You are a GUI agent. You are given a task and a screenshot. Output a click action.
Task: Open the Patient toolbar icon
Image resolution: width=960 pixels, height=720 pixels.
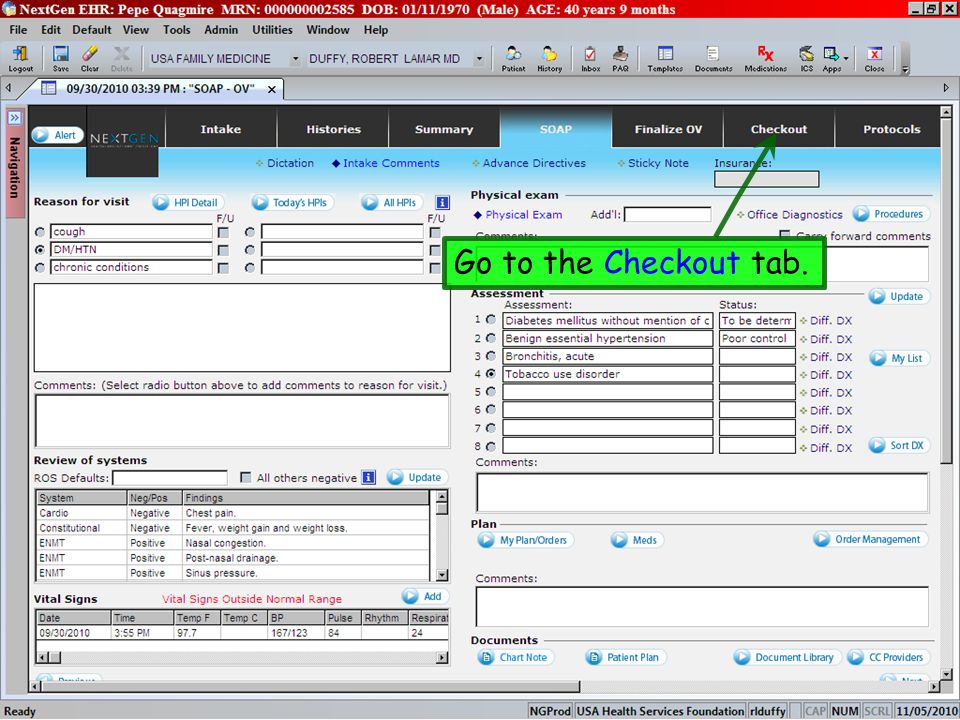513,59
